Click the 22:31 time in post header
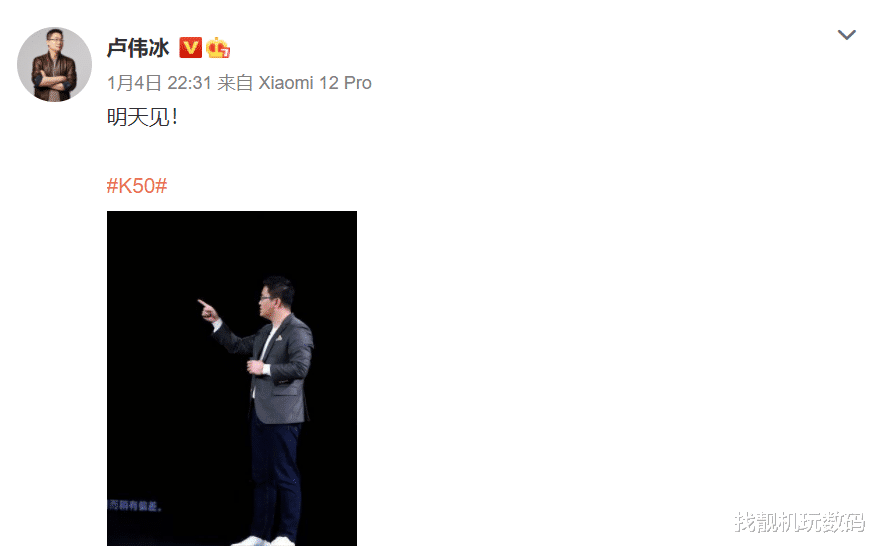 tap(190, 83)
